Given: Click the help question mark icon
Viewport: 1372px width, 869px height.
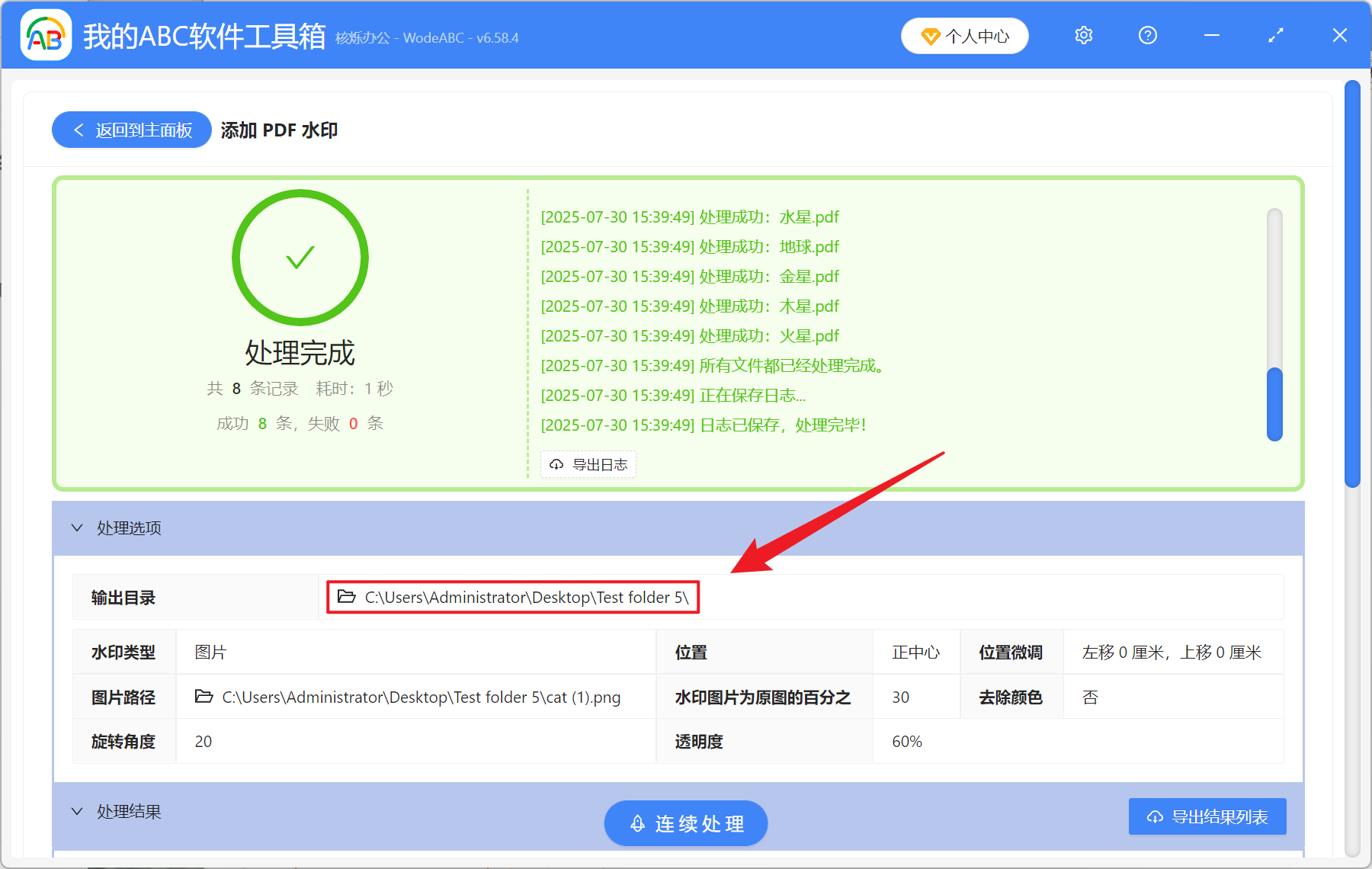Looking at the screenshot, I should (x=1147, y=35).
